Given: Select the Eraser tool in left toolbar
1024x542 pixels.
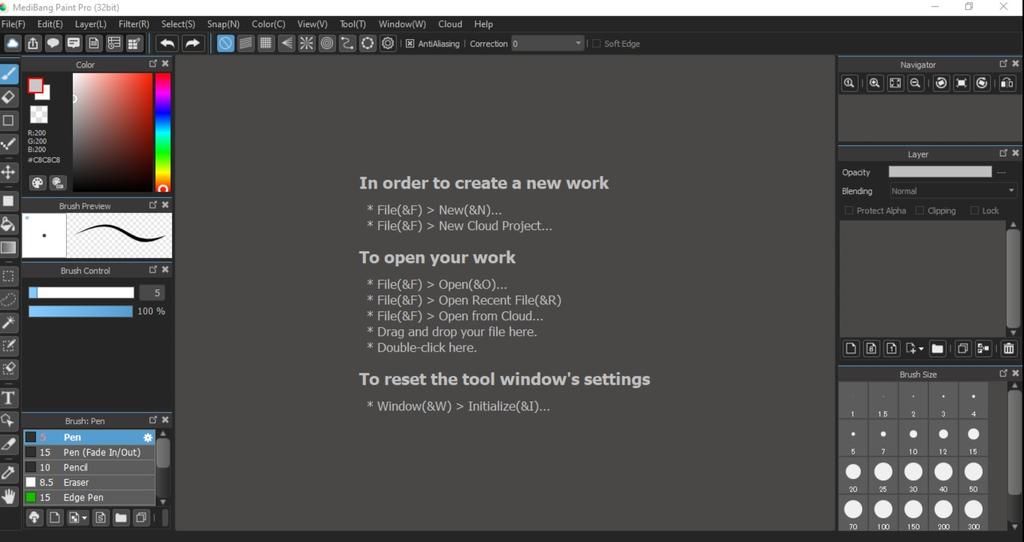Looking at the screenshot, I should pos(8,97).
